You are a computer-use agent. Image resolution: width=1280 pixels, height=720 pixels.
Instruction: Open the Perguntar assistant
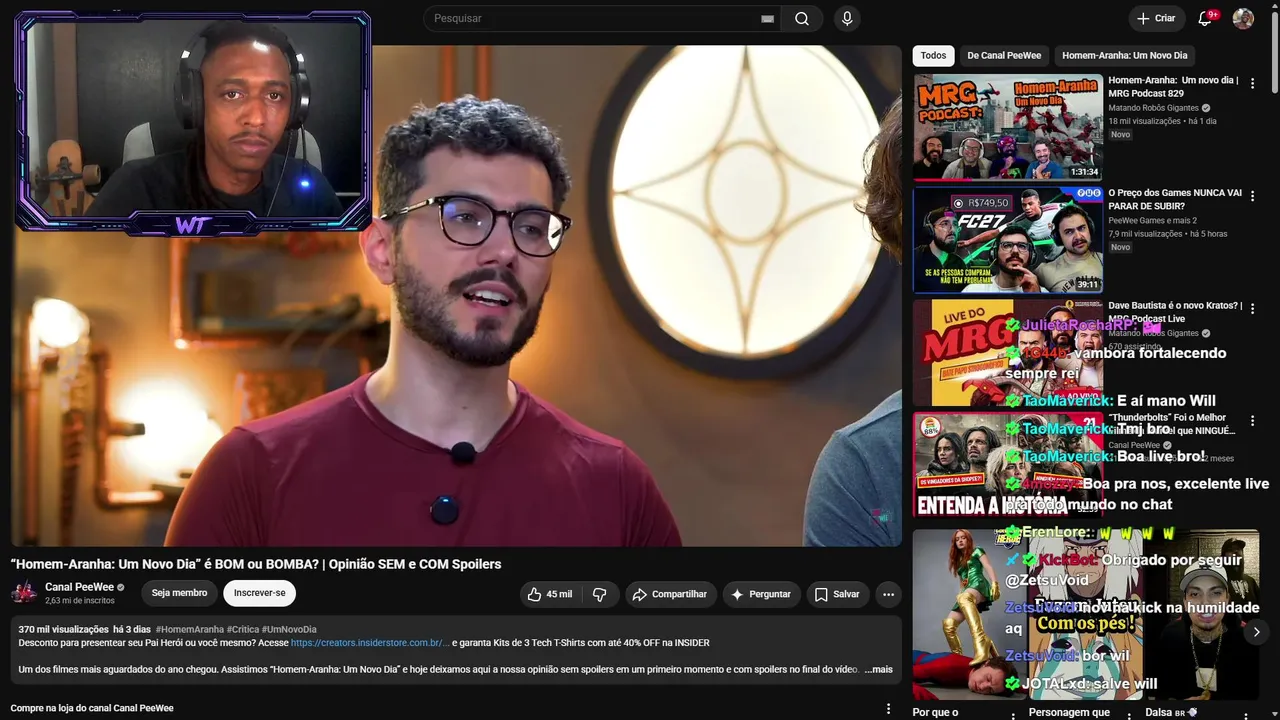pyautogui.click(x=761, y=594)
